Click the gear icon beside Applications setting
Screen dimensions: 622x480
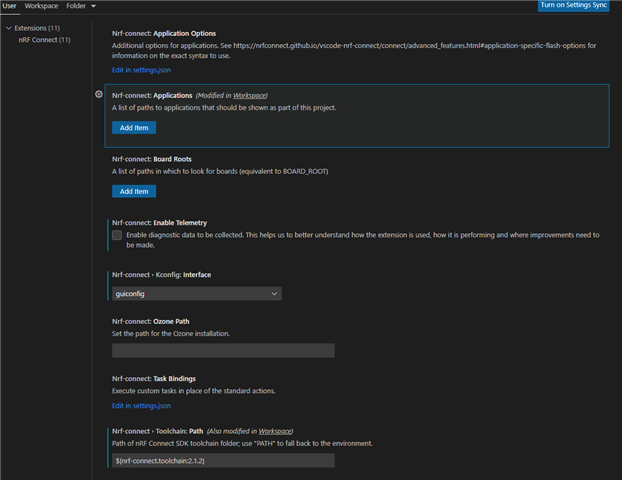coord(99,94)
